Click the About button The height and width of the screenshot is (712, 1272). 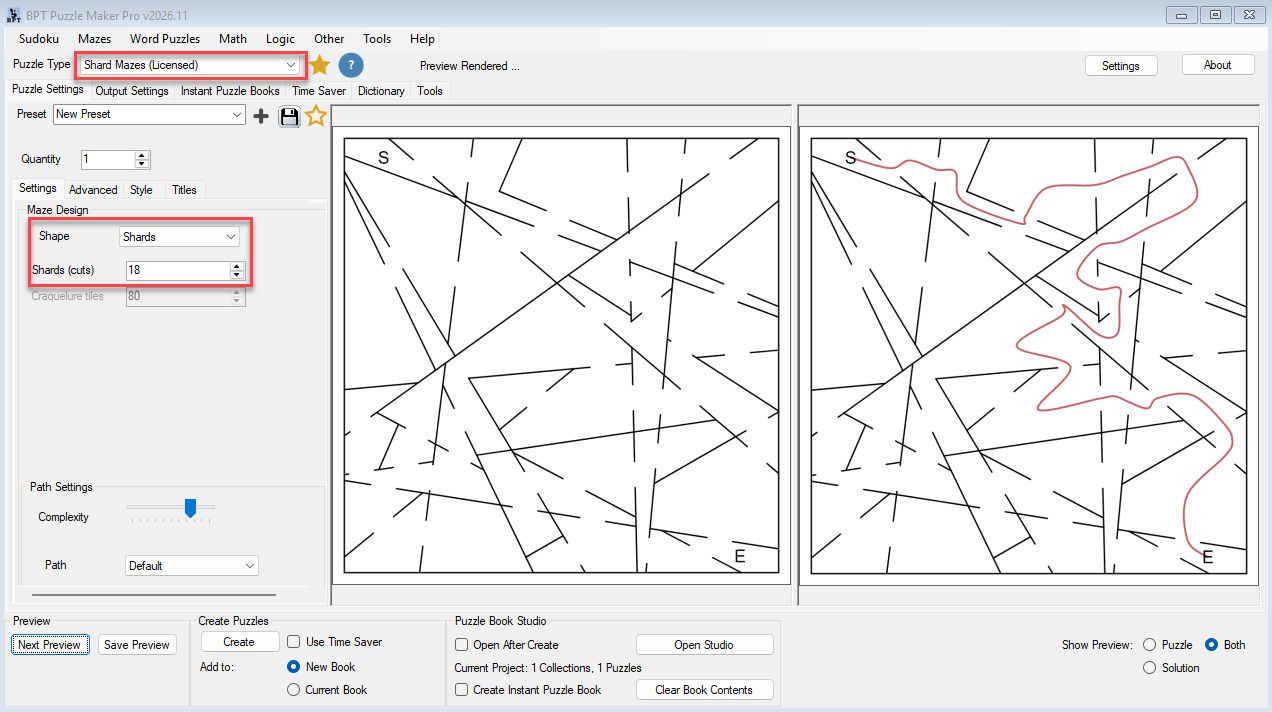(x=1218, y=65)
